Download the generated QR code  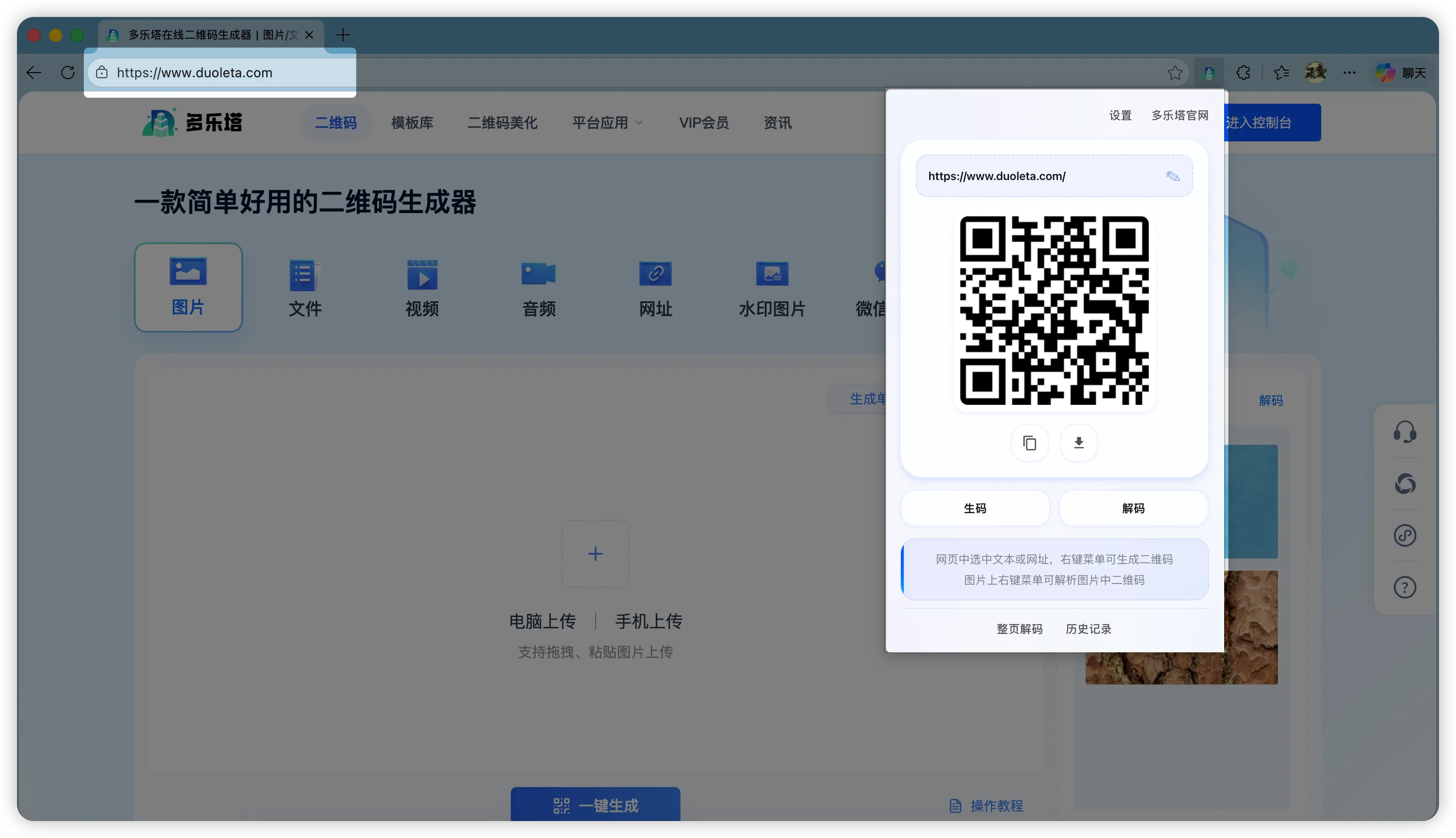[1079, 443]
